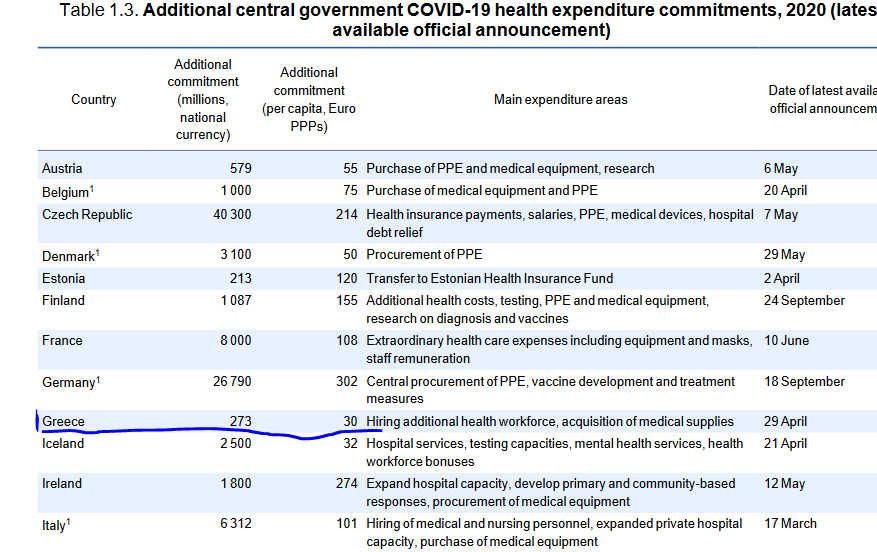877x552 pixels.
Task: Click the millions national currency column header
Action: 203,100
